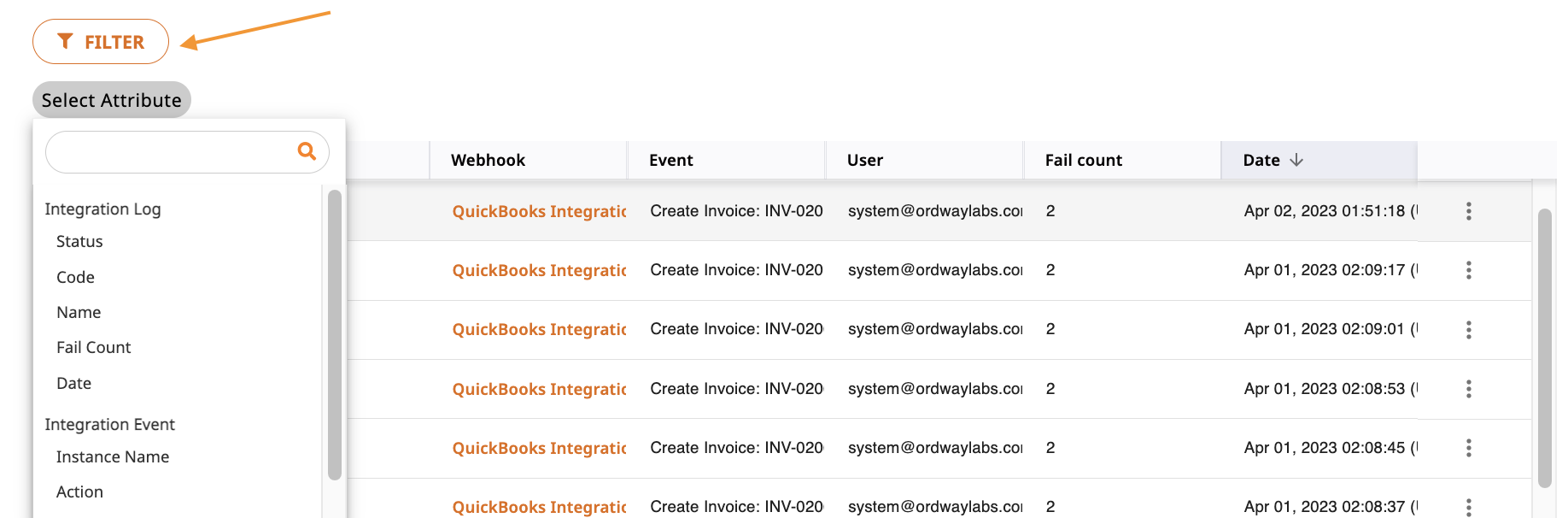This screenshot has height=518, width=1568.
Task: Open QuickBooks link in 02:08:37 row
Action: 539,507
